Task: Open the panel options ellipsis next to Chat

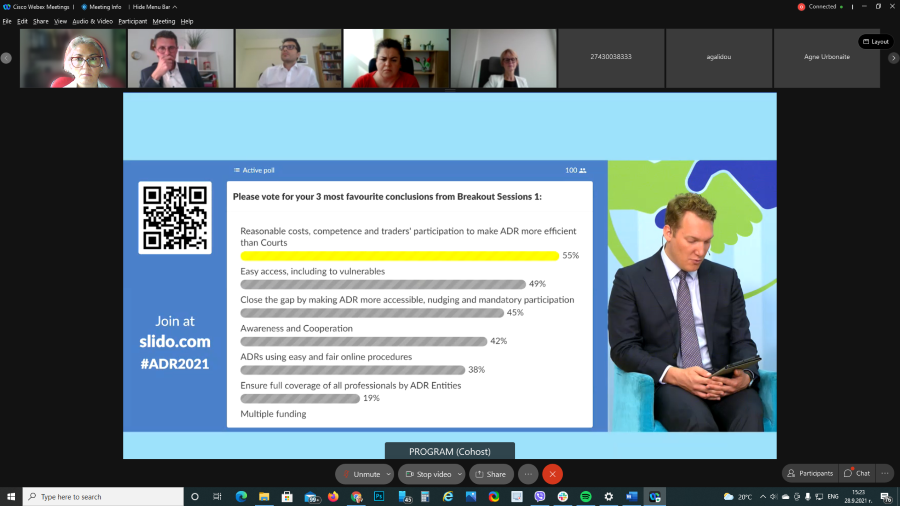Action: [885, 473]
